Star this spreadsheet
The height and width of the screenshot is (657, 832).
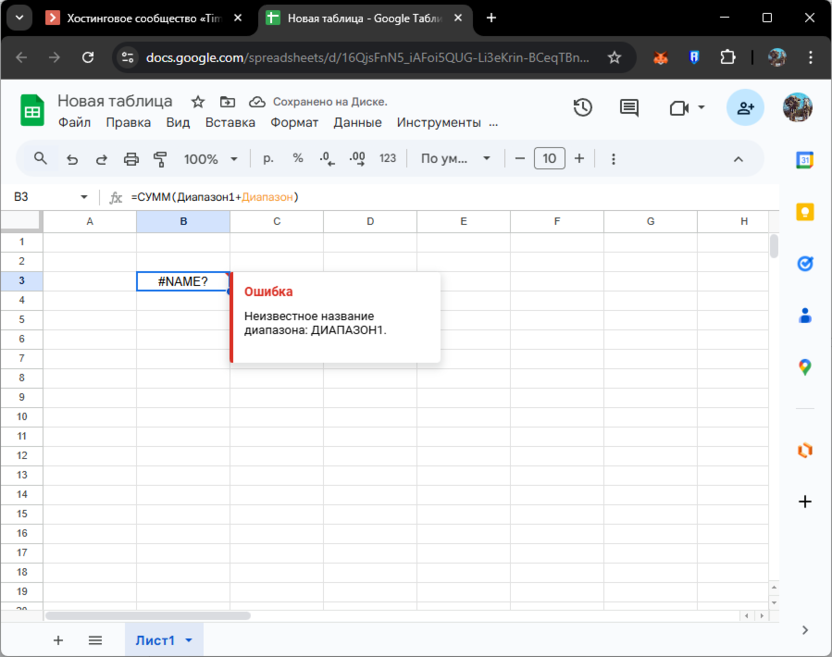(x=197, y=101)
